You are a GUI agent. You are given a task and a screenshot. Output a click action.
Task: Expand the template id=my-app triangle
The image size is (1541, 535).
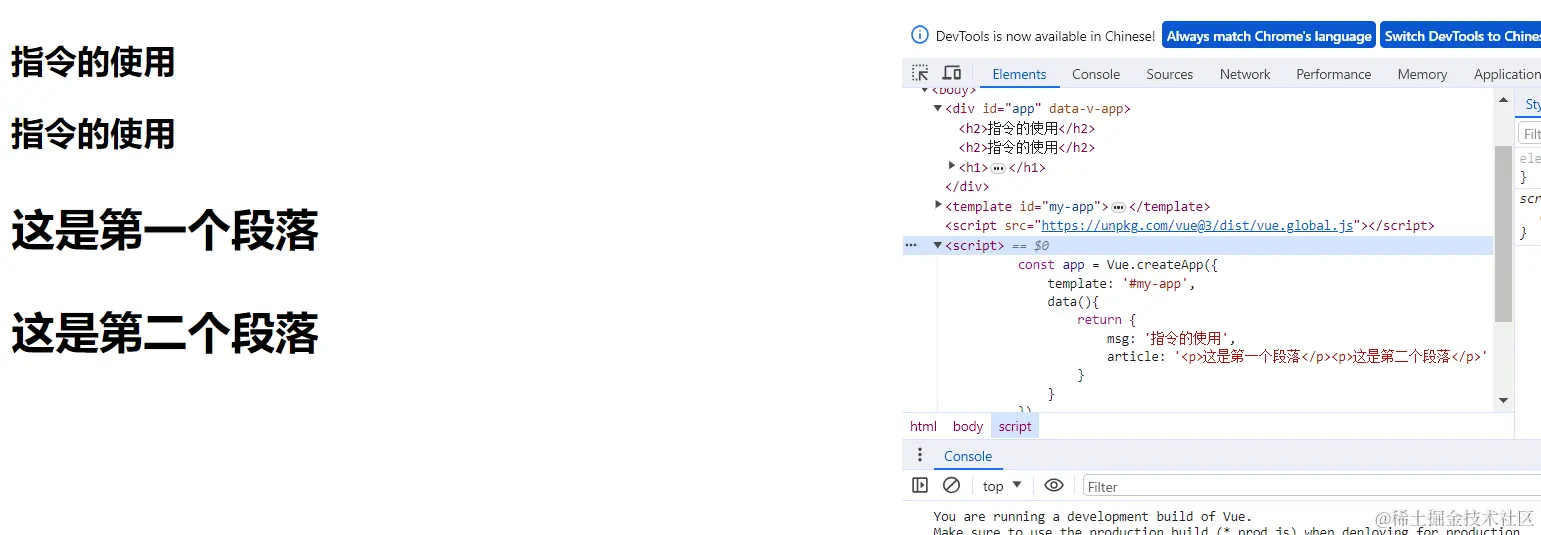(x=938, y=205)
